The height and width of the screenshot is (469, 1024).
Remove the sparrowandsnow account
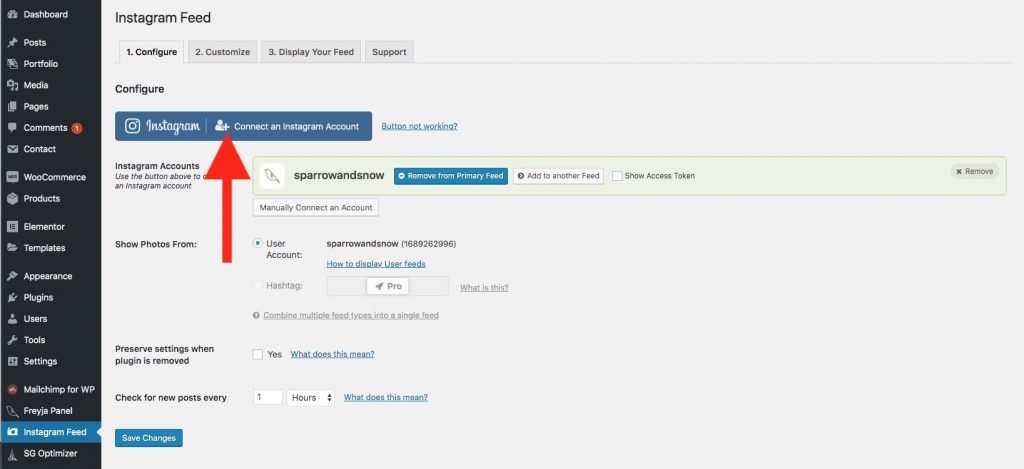[974, 172]
